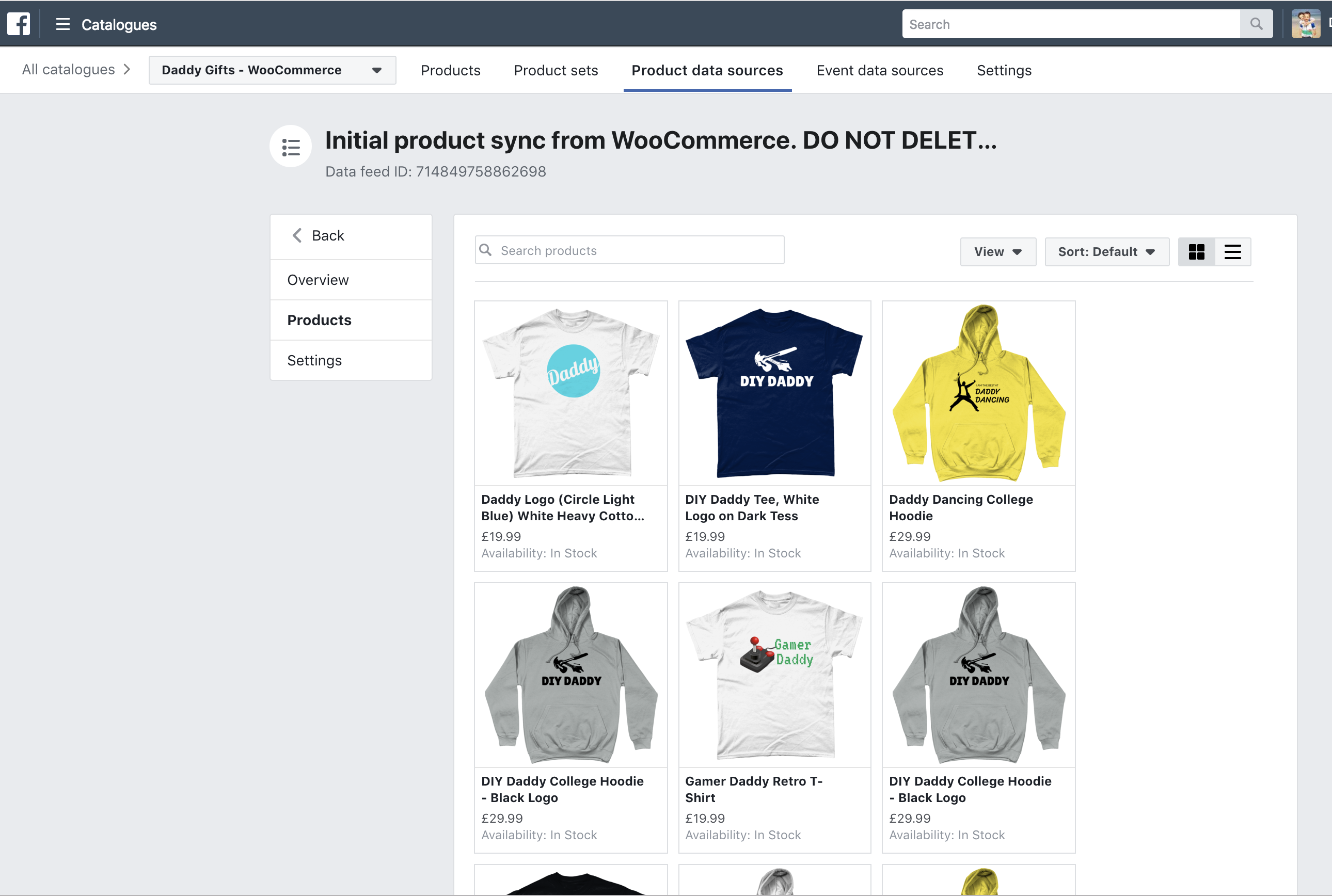
Task: Focus the top bar Search field
Action: [x=1071, y=24]
